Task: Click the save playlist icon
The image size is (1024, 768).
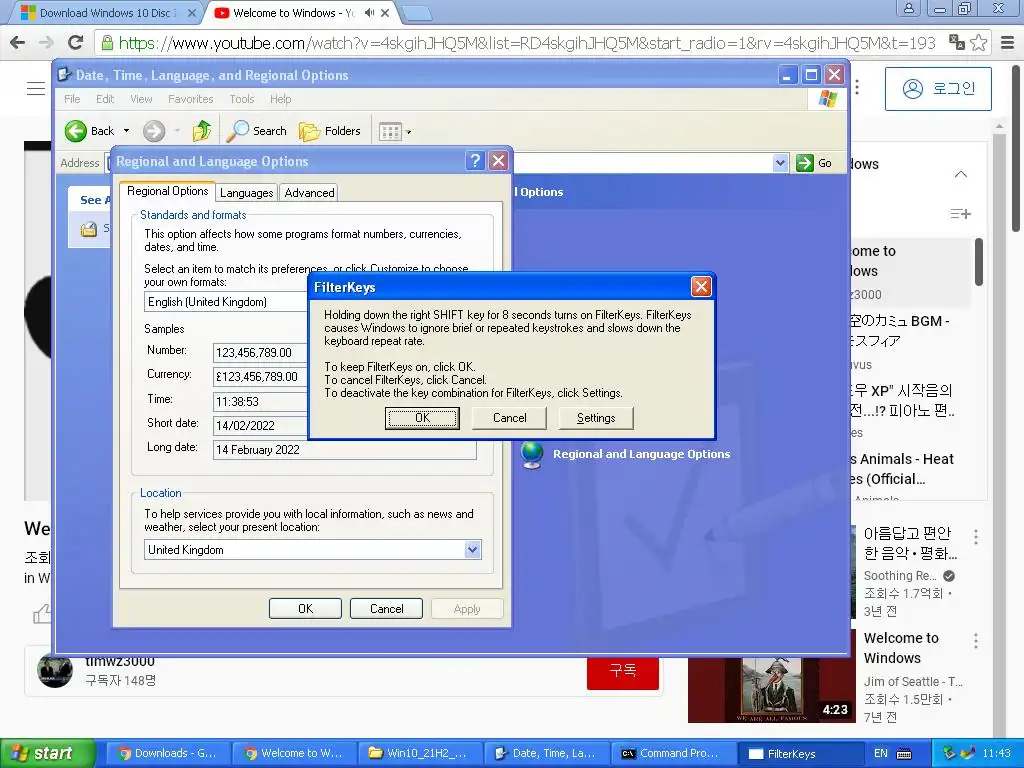Action: tap(961, 214)
